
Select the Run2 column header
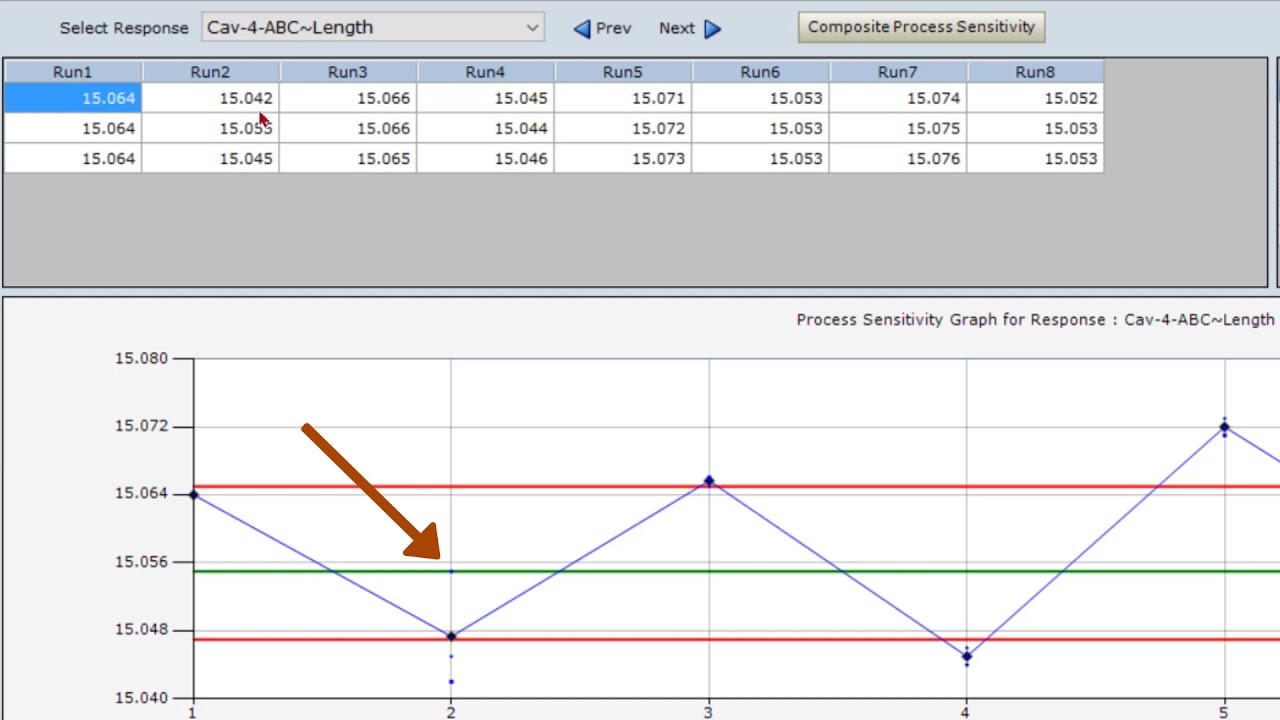tap(210, 72)
